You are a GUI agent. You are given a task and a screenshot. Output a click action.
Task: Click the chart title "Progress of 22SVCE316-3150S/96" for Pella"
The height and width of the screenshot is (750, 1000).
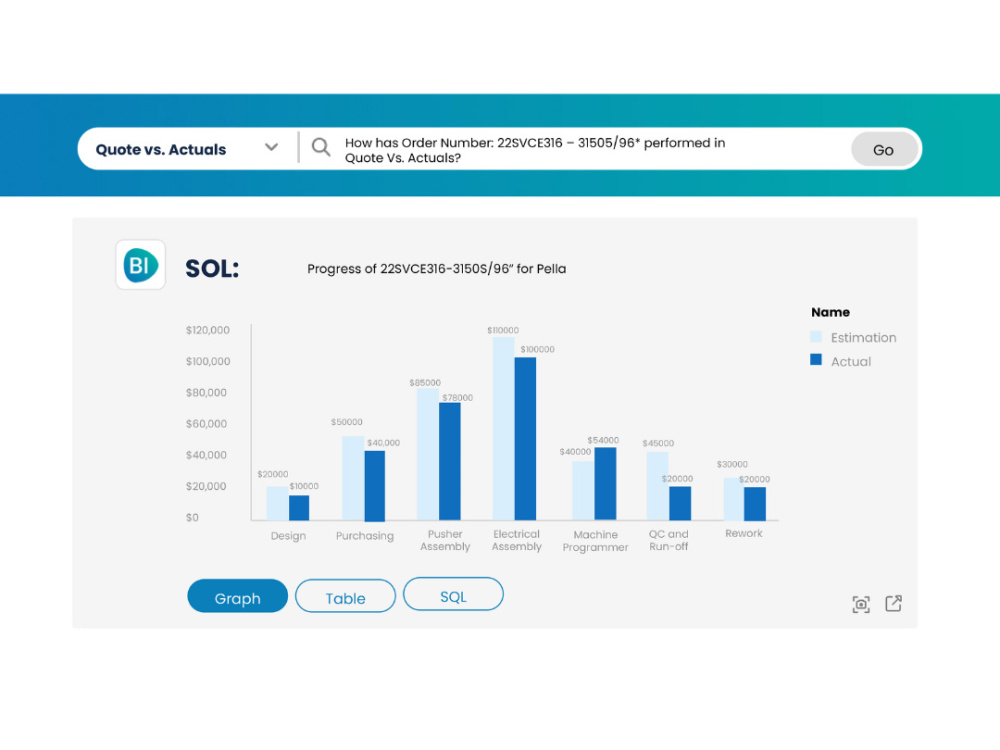[x=437, y=269]
